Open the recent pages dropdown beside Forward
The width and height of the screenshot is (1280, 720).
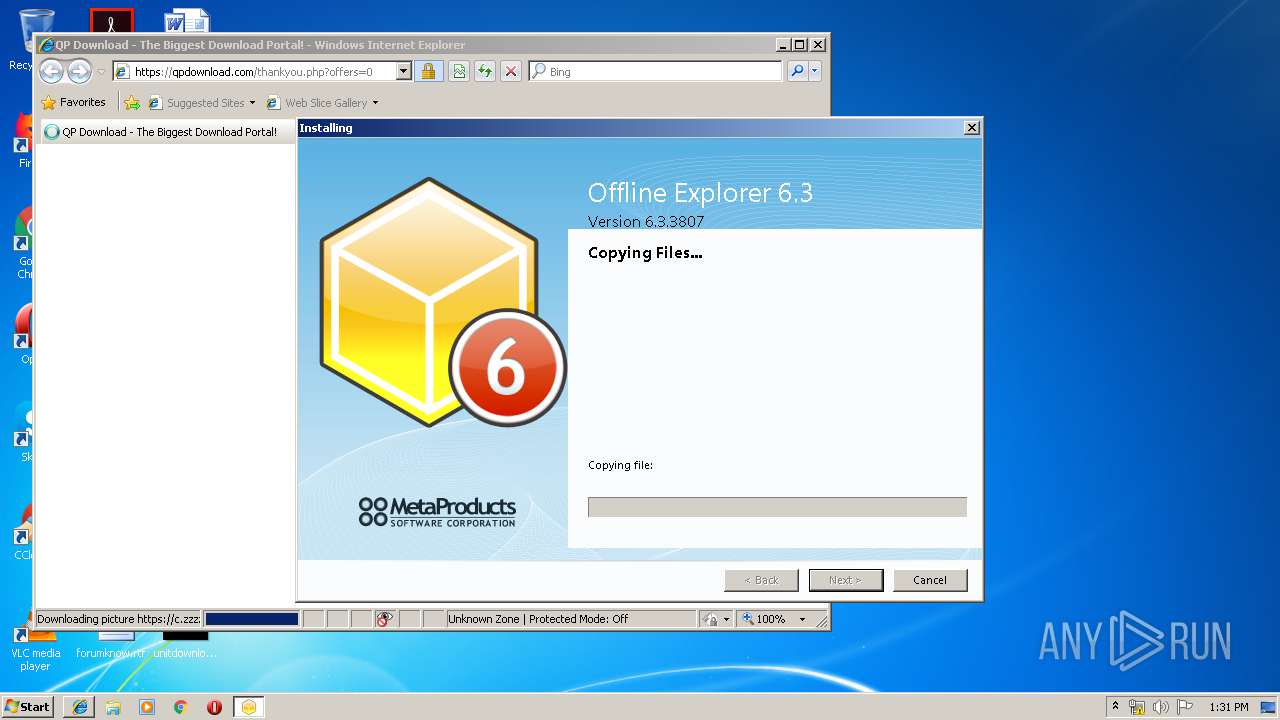(101, 72)
